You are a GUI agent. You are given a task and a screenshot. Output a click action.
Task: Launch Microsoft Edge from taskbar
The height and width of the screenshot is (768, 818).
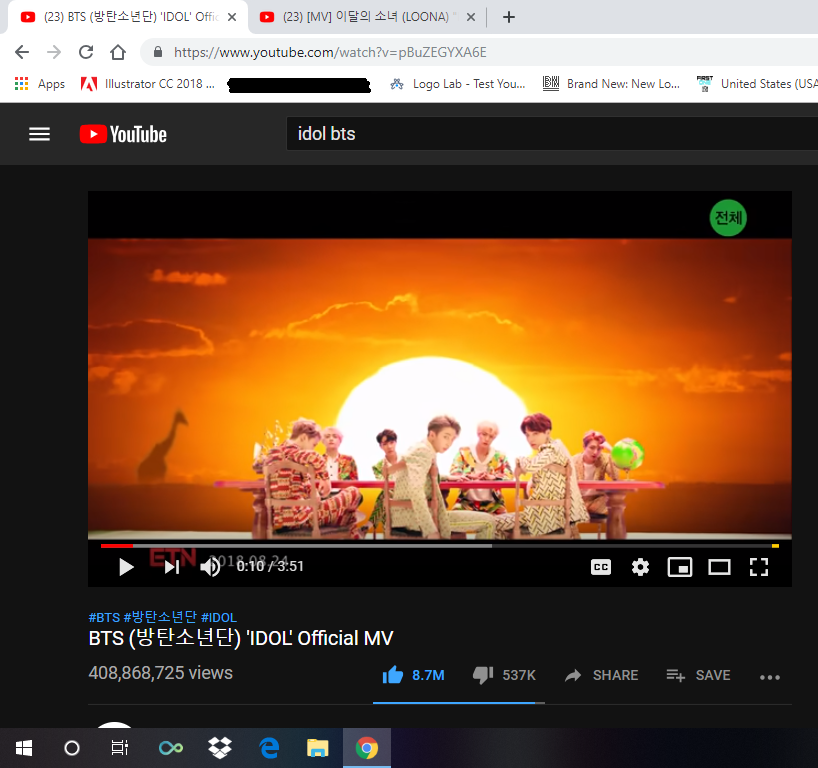[269, 748]
